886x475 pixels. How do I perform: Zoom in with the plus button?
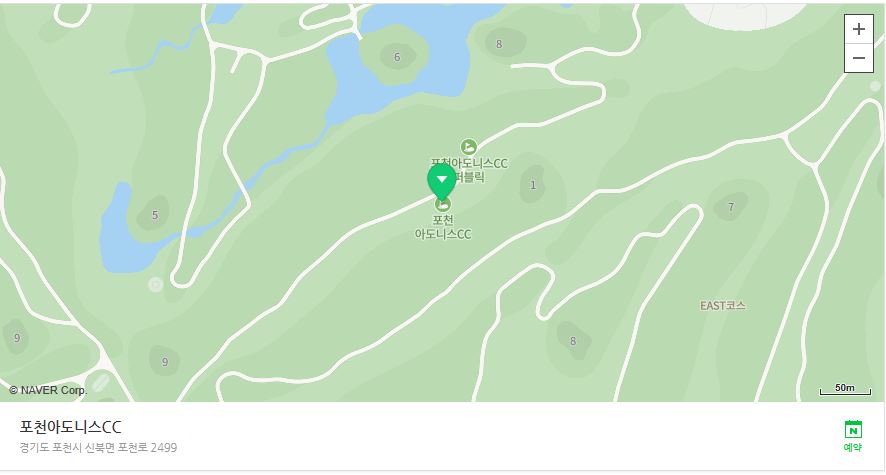(858, 29)
